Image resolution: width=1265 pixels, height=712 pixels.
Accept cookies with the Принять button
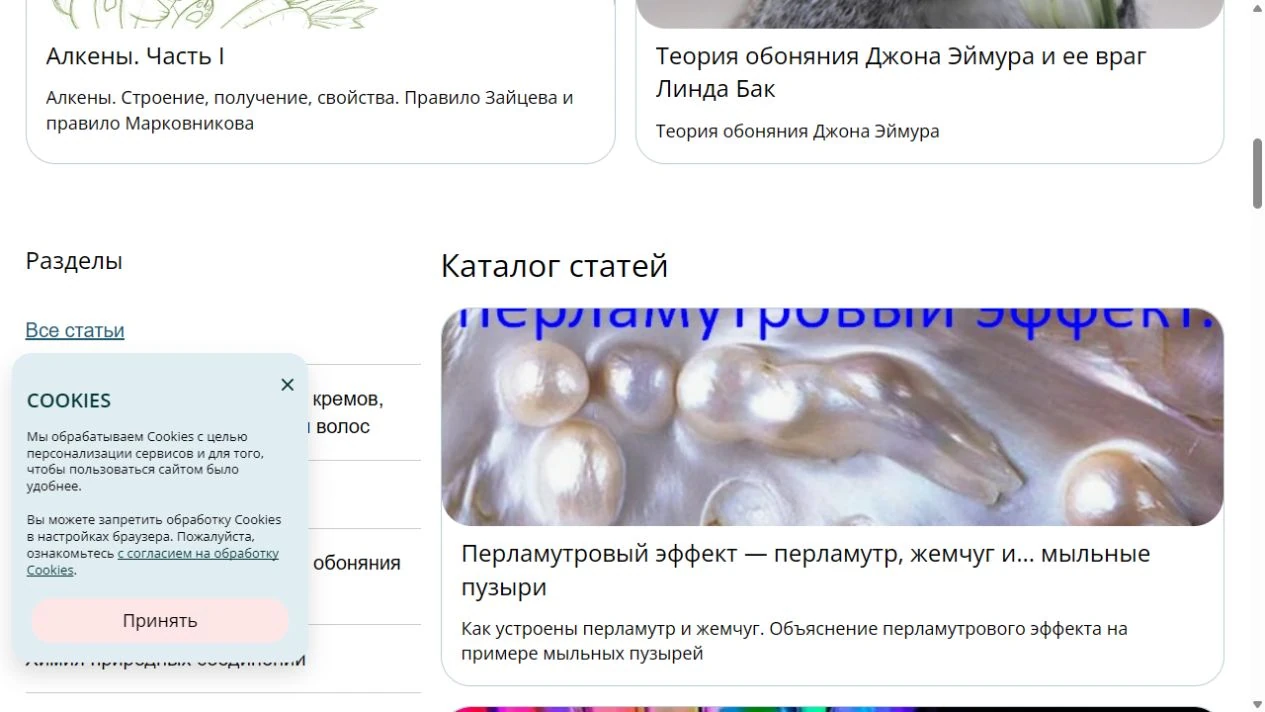[x=160, y=620]
